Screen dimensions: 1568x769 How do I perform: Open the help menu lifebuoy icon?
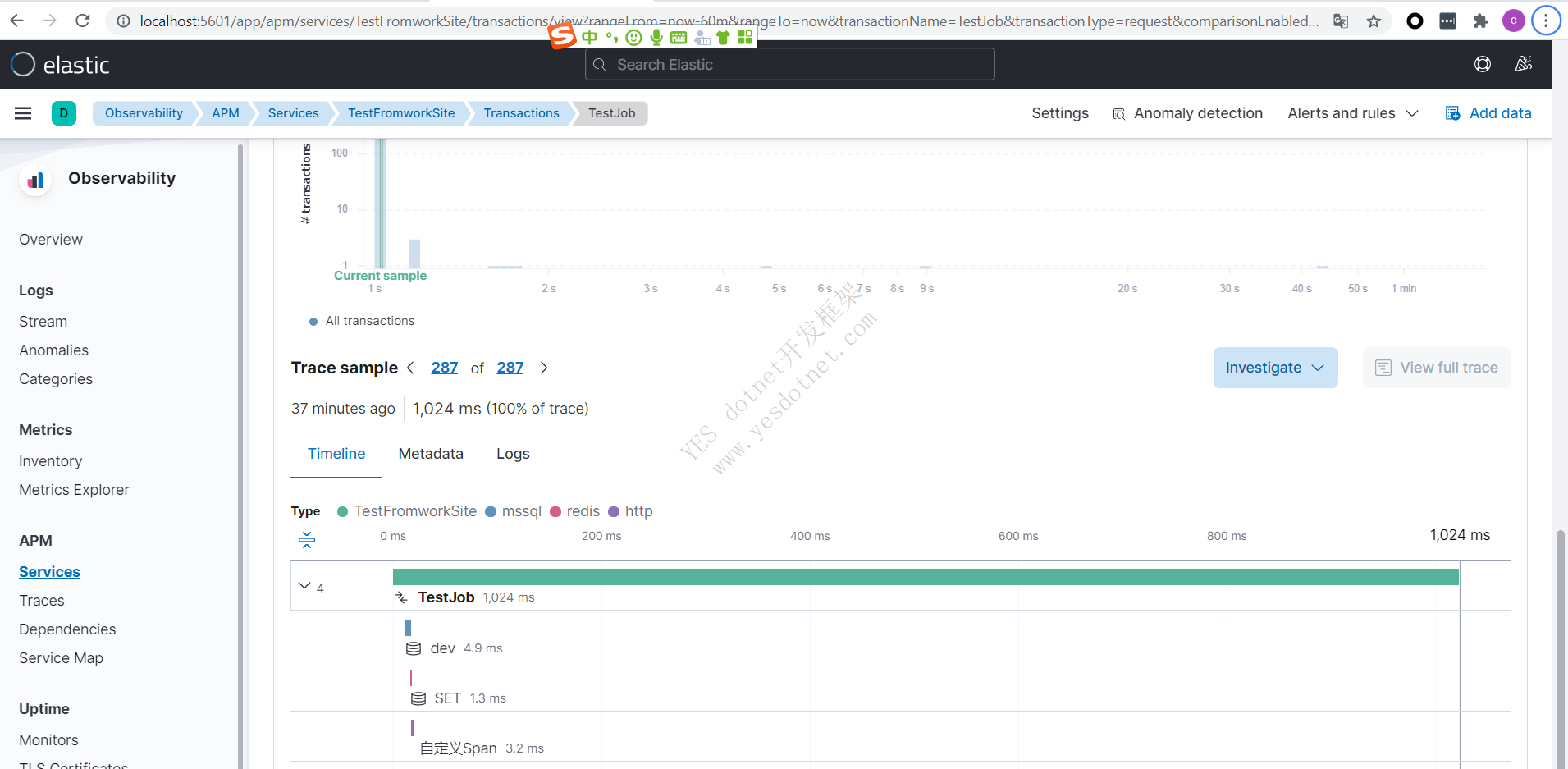click(x=1482, y=64)
